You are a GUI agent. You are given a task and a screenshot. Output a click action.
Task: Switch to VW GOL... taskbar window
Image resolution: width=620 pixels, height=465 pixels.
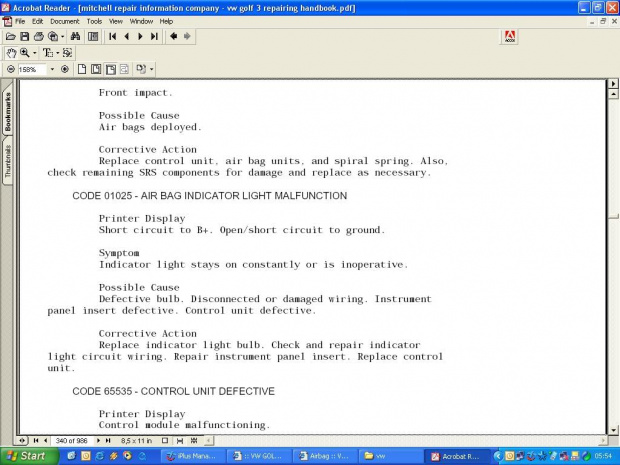coord(259,456)
